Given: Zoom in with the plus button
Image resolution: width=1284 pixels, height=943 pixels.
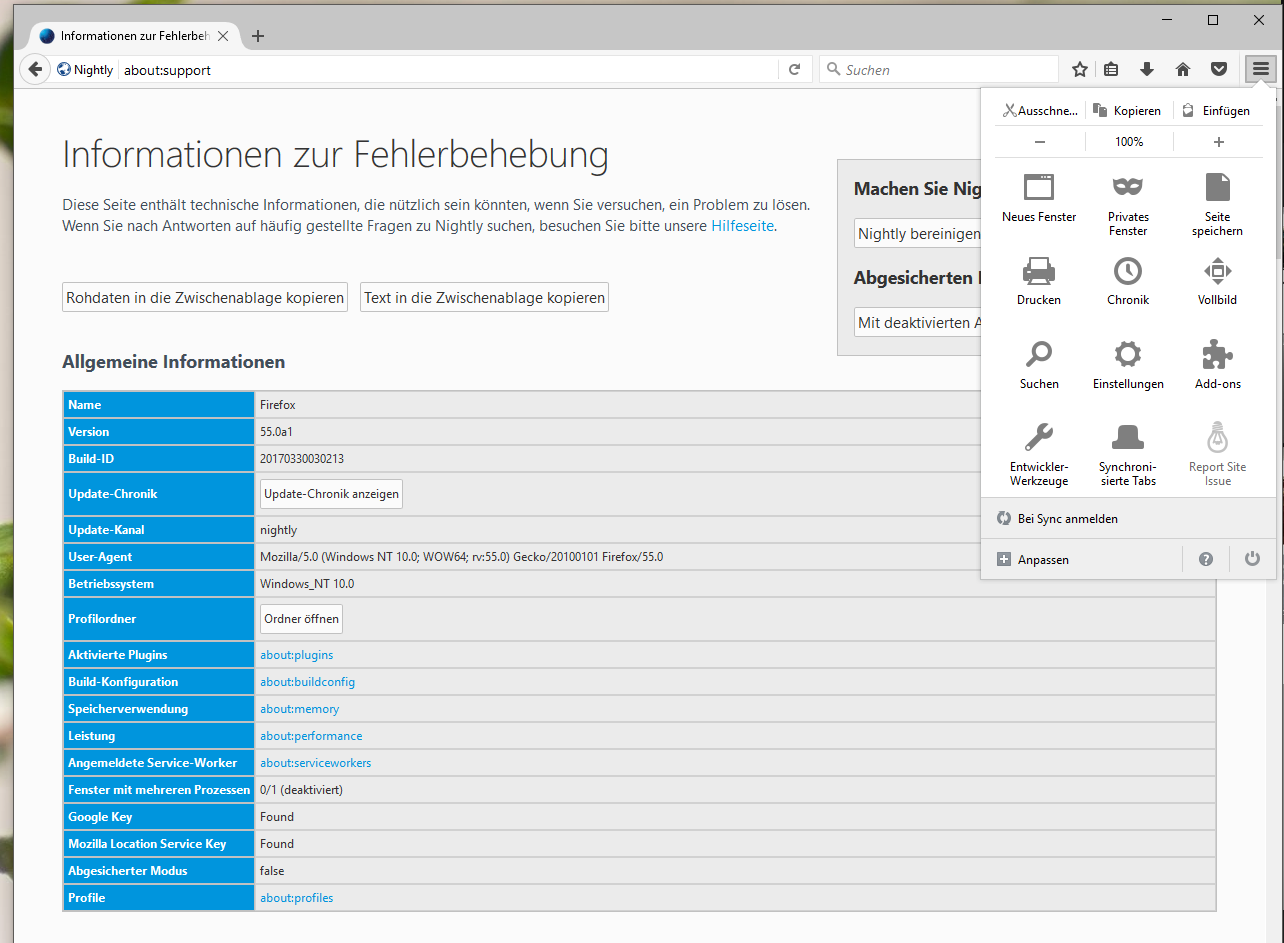Looking at the screenshot, I should (1218, 142).
